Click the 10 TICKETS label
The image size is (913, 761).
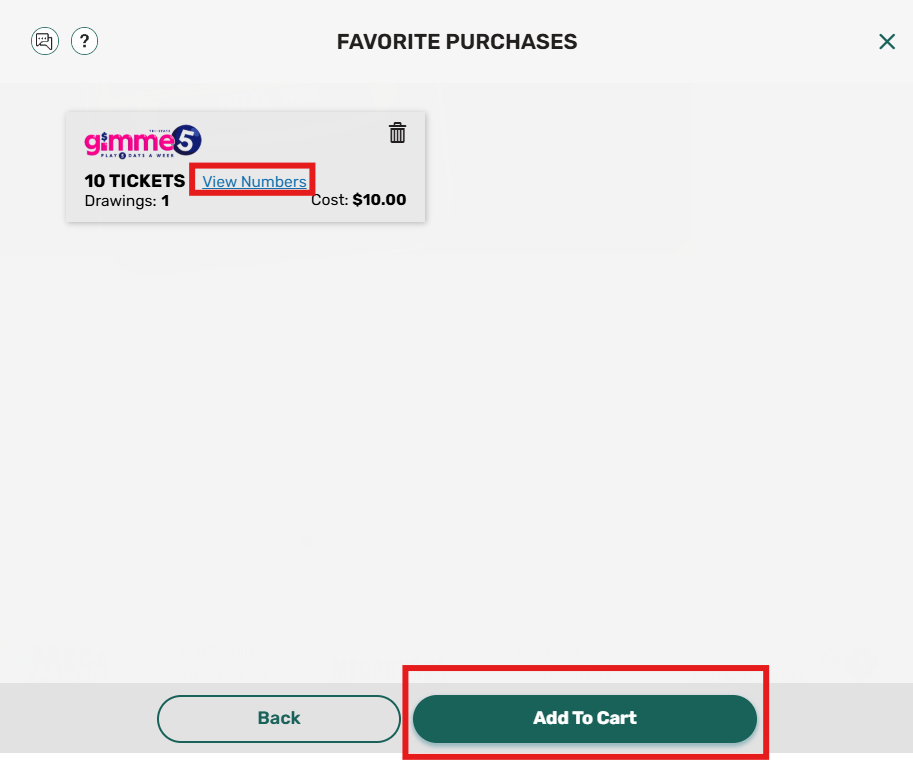point(132,181)
